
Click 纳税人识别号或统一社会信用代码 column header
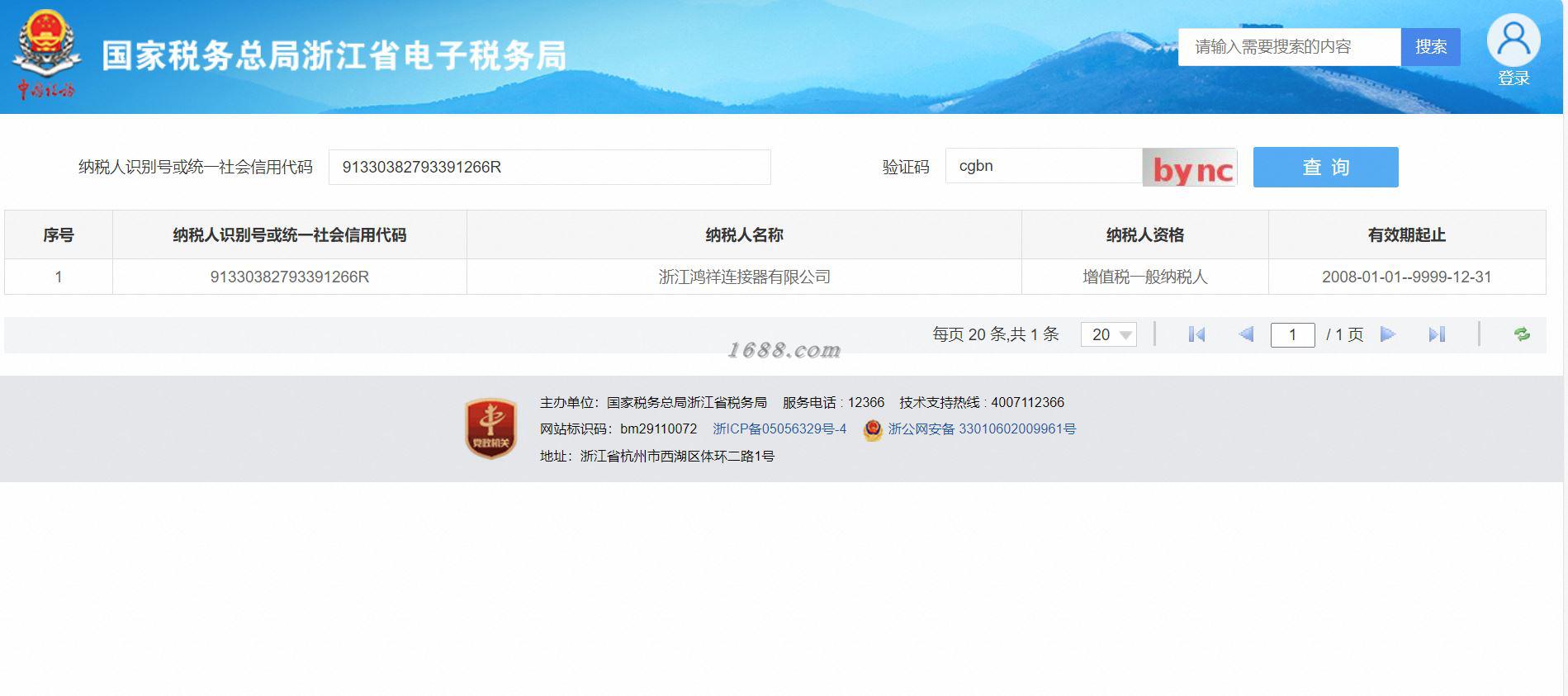click(289, 235)
